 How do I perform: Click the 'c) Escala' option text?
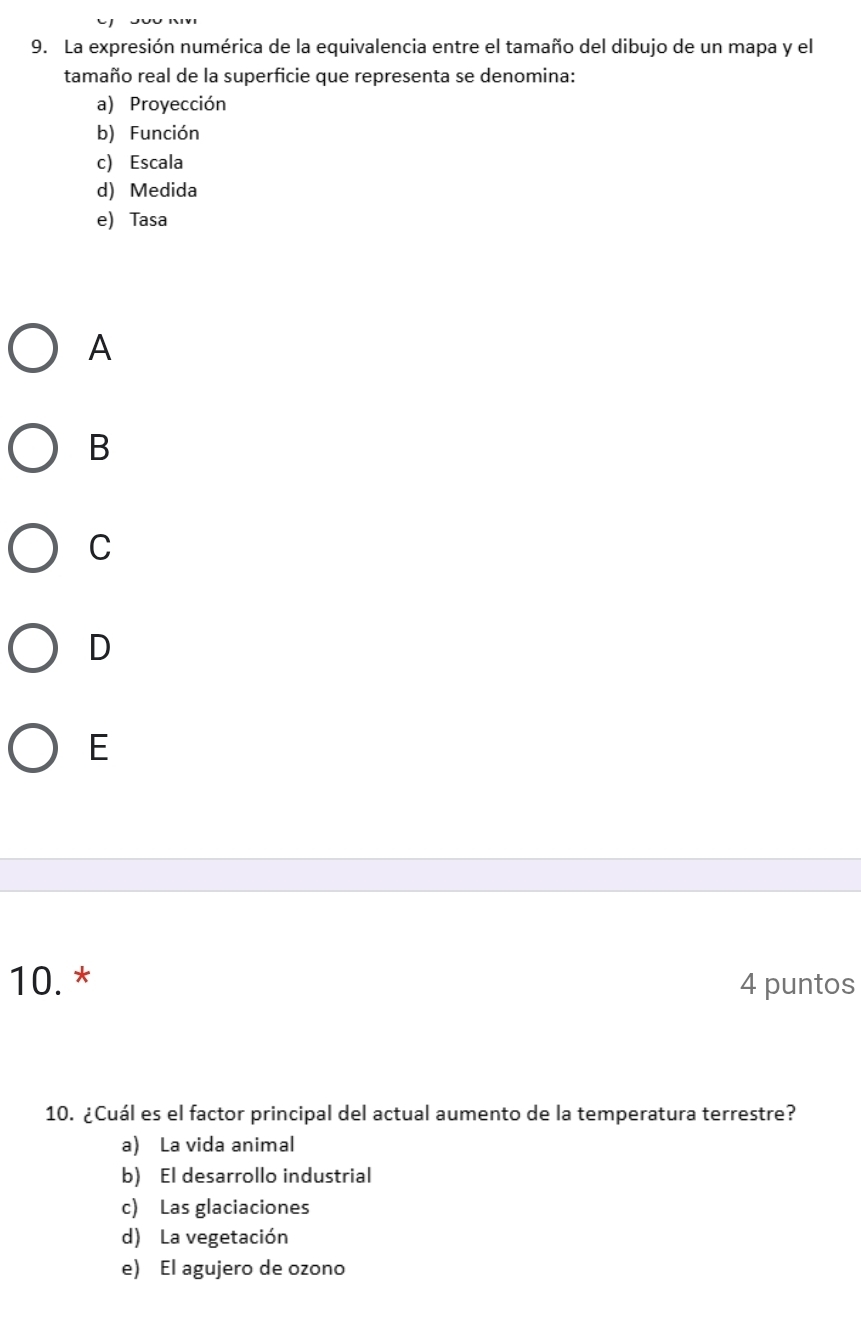[x=140, y=162]
